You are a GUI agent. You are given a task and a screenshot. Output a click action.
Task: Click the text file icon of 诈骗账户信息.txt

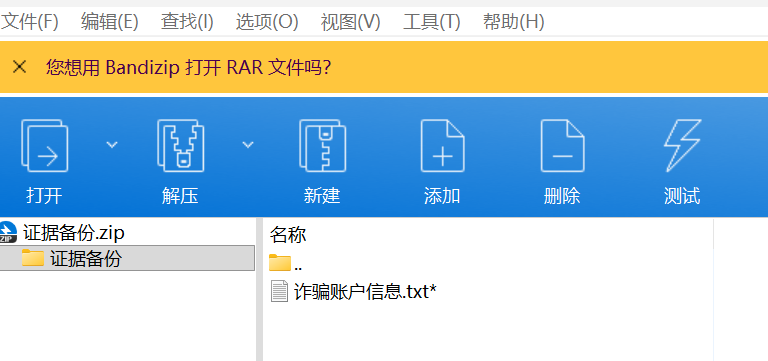coord(280,291)
